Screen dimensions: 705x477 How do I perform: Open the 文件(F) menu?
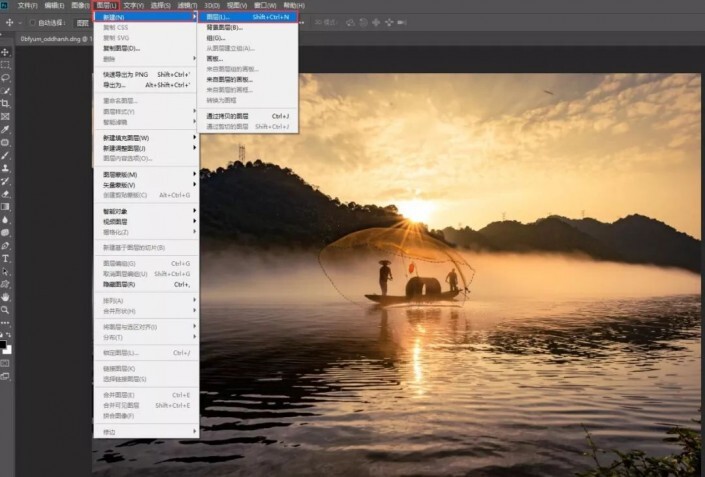[x=27, y=6]
